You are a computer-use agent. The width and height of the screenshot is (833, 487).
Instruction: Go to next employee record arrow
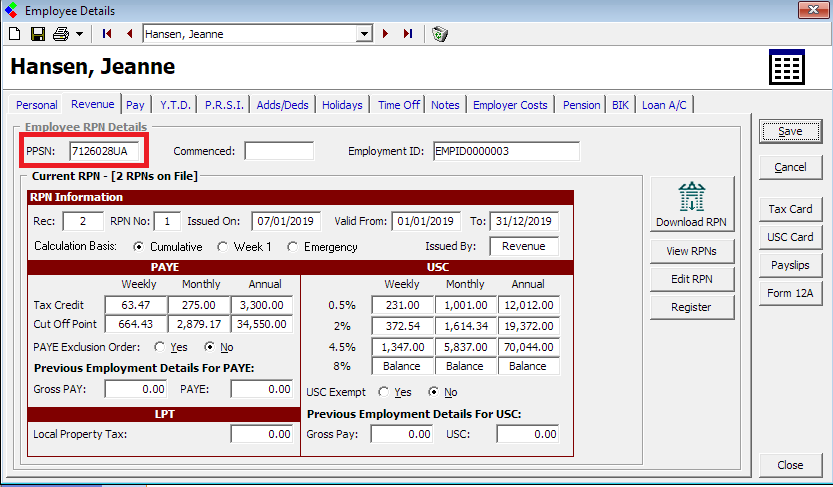pyautogui.click(x=386, y=34)
